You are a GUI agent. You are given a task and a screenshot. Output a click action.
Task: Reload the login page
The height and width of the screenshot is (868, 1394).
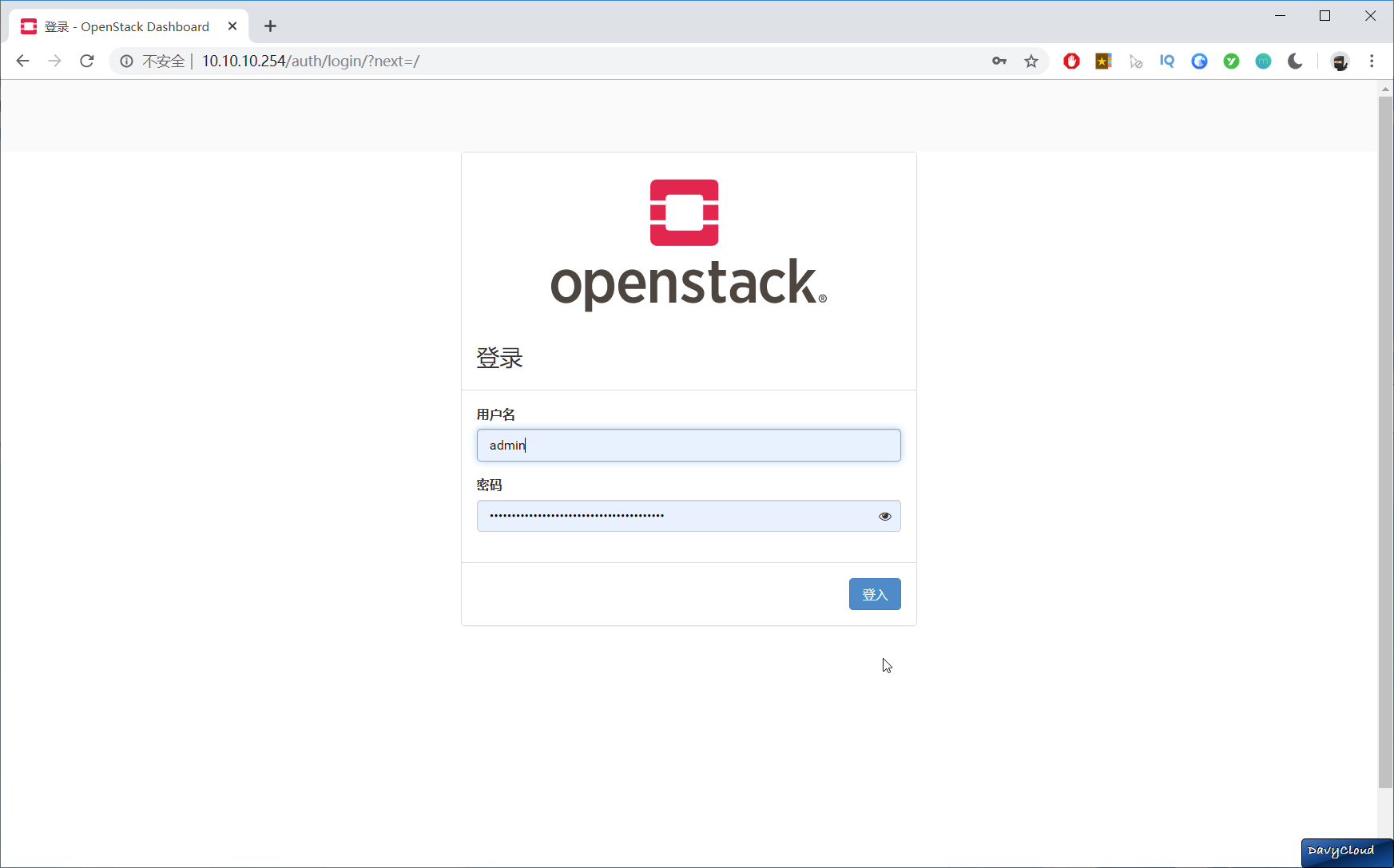pos(86,61)
